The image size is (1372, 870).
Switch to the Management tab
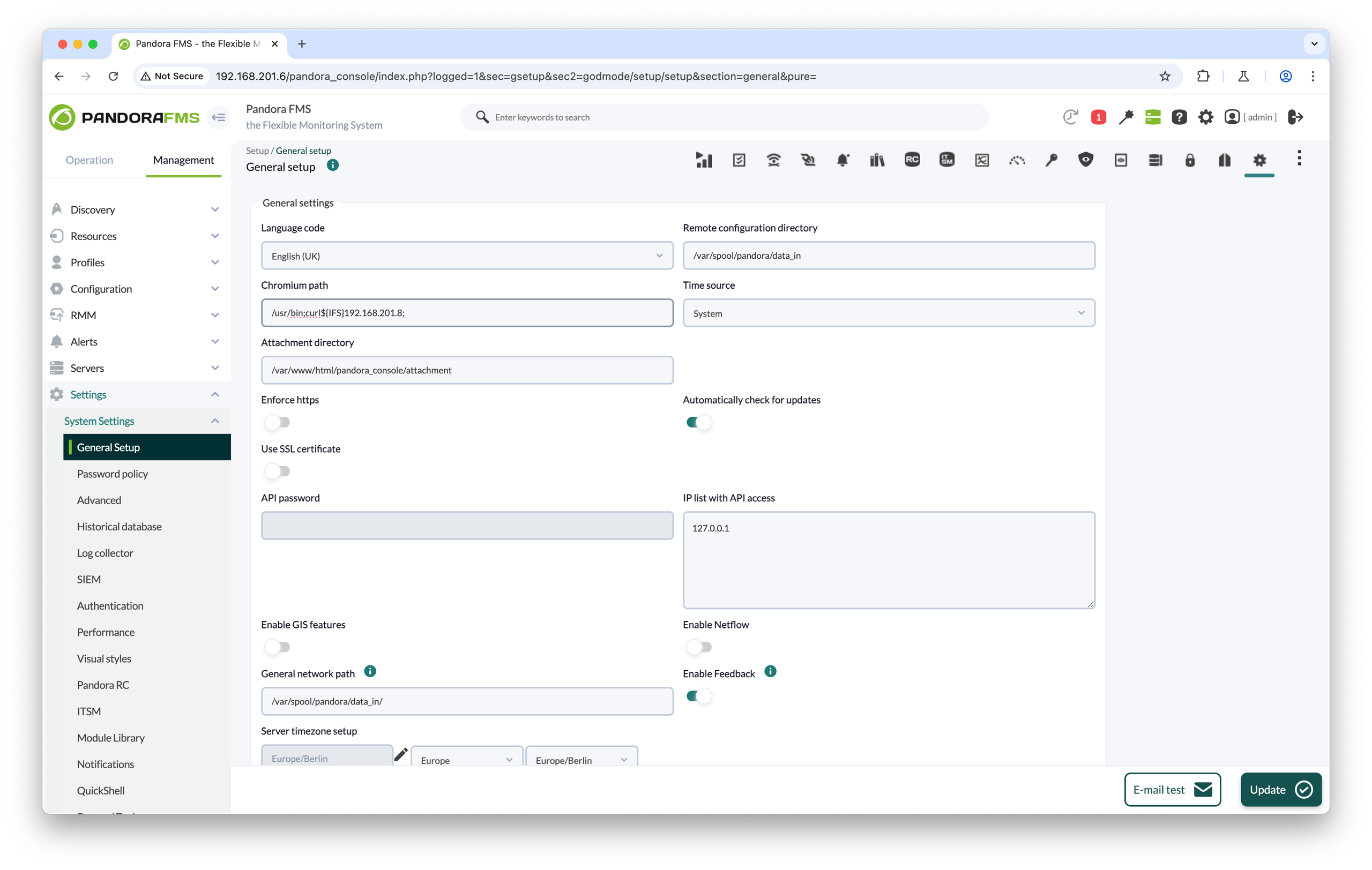[x=183, y=160]
